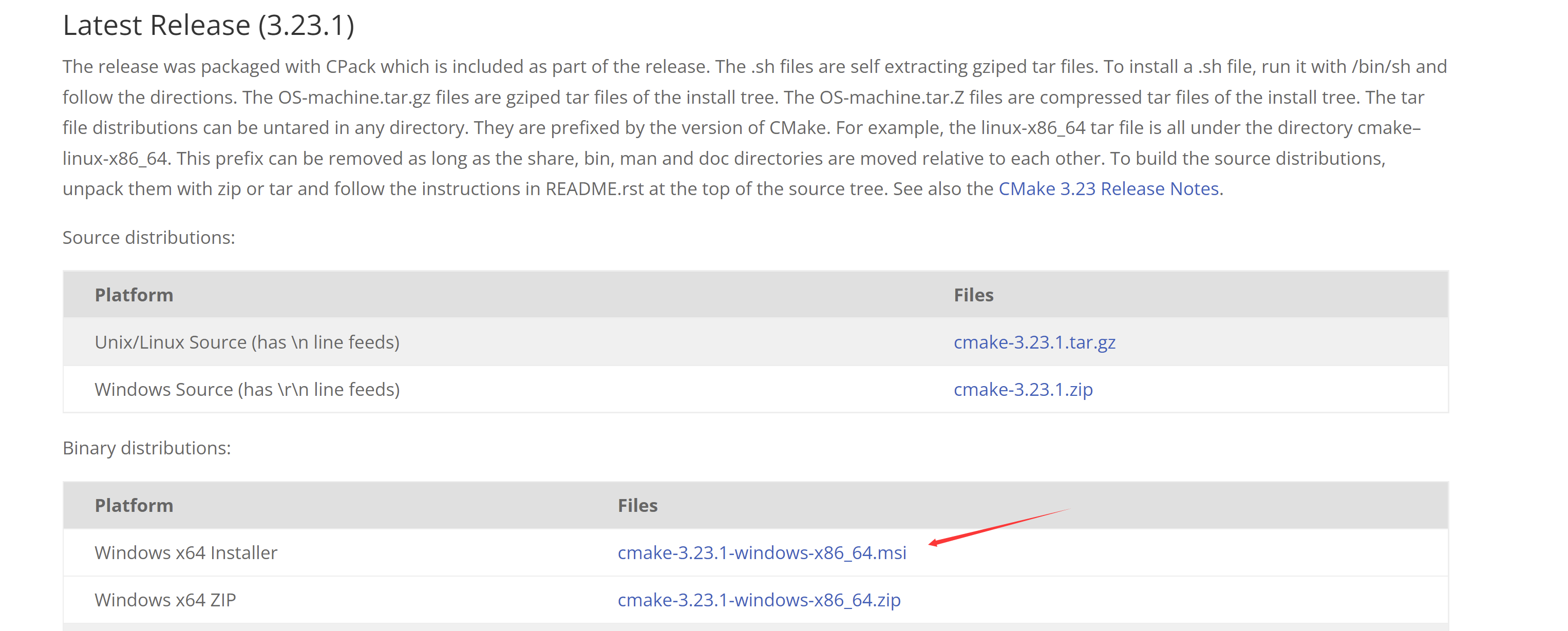This screenshot has height=631, width=1568.
Task: Select the Windows x64 Installer platform cell
Action: [185, 552]
